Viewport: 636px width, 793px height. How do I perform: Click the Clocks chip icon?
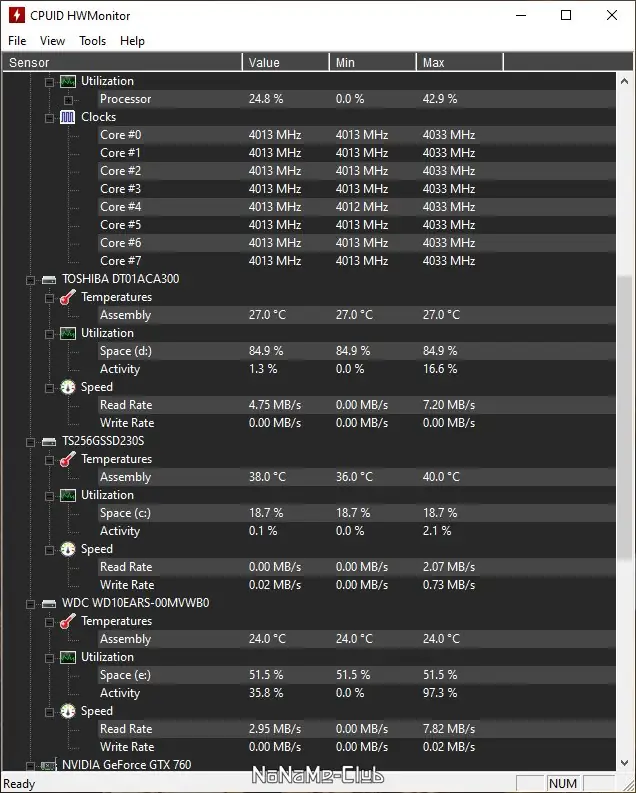coord(67,117)
